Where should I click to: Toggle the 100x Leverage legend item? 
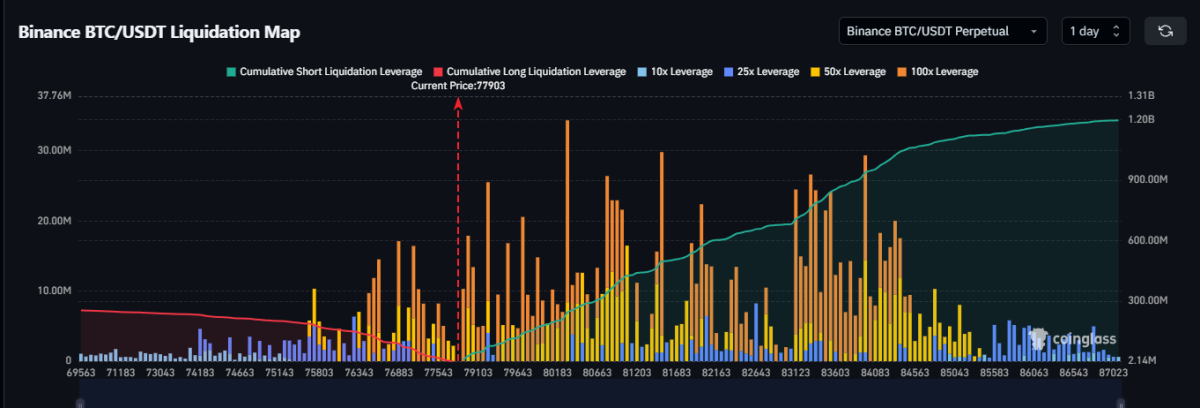pyautogui.click(x=937, y=72)
